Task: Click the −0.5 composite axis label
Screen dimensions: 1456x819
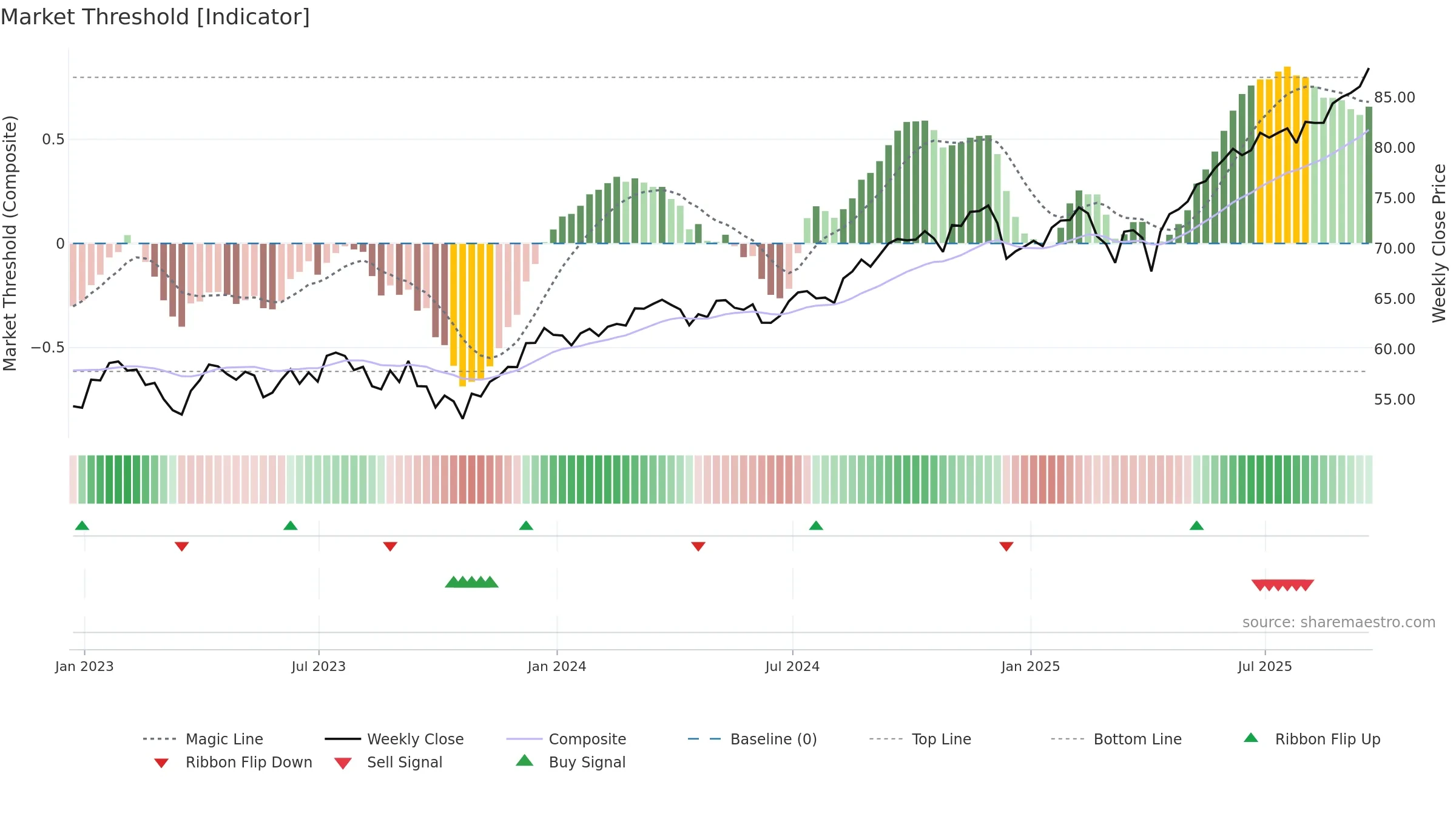Action: coord(48,348)
